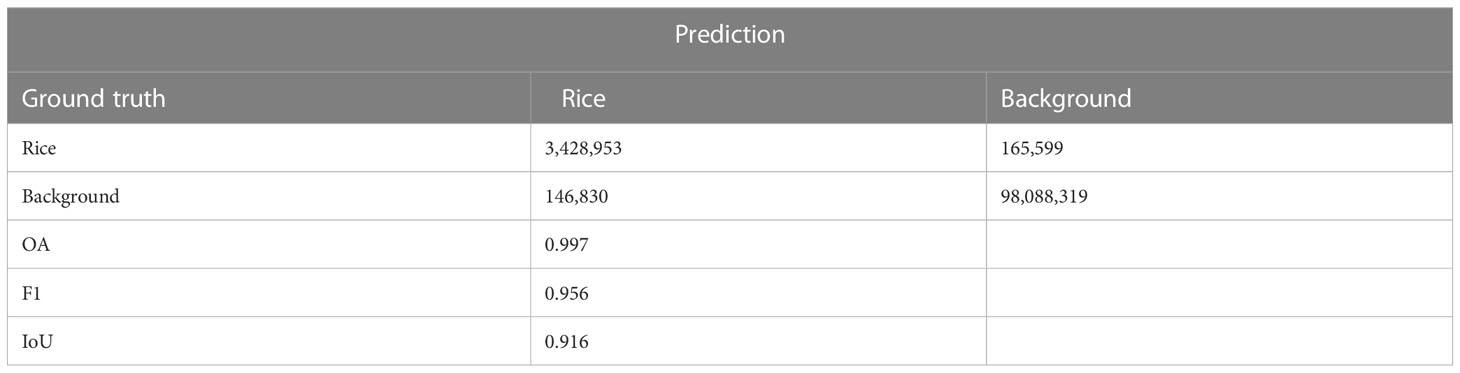This screenshot has height=373, width=1460.
Task: Select the Ground truth column header
Action: [94, 99]
